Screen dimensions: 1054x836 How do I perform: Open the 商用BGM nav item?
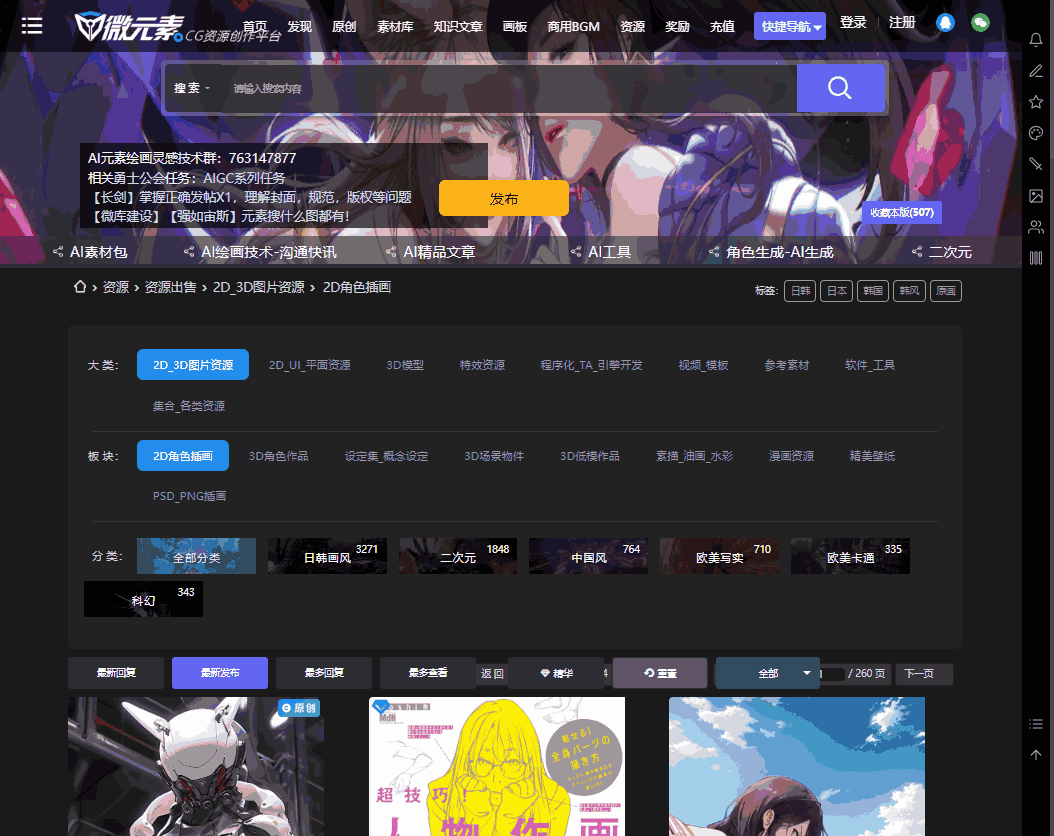[x=573, y=26]
